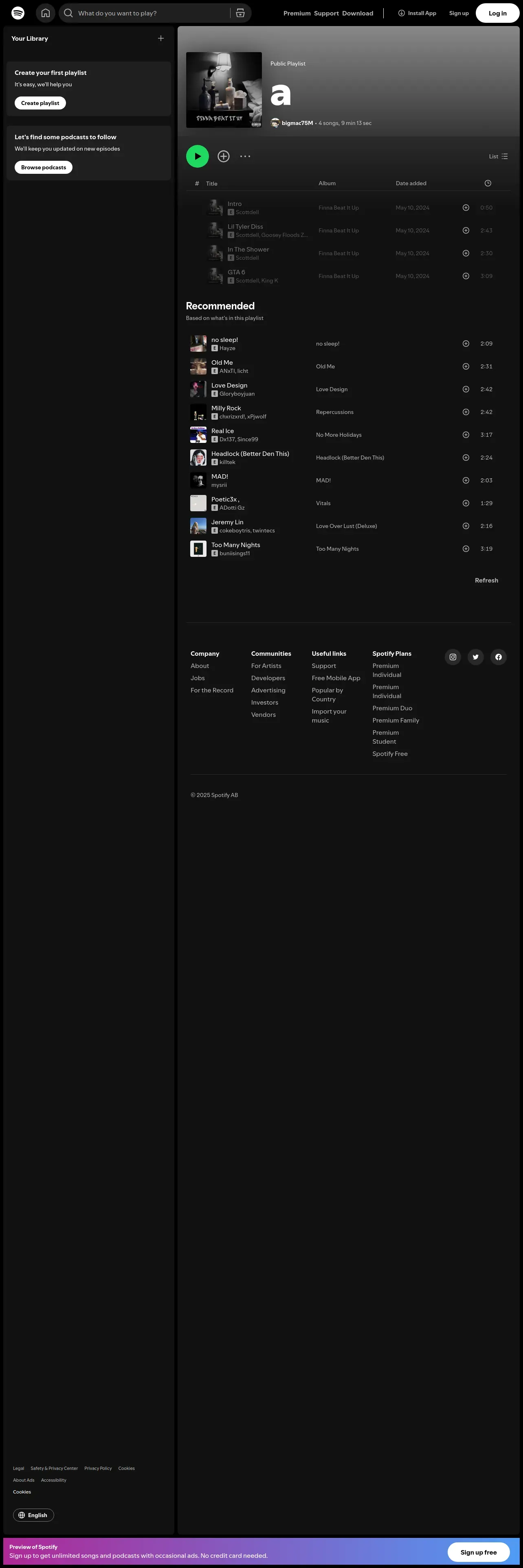Add Jeremy Lin plus icon
This screenshot has height=1568, width=523.
point(466,526)
